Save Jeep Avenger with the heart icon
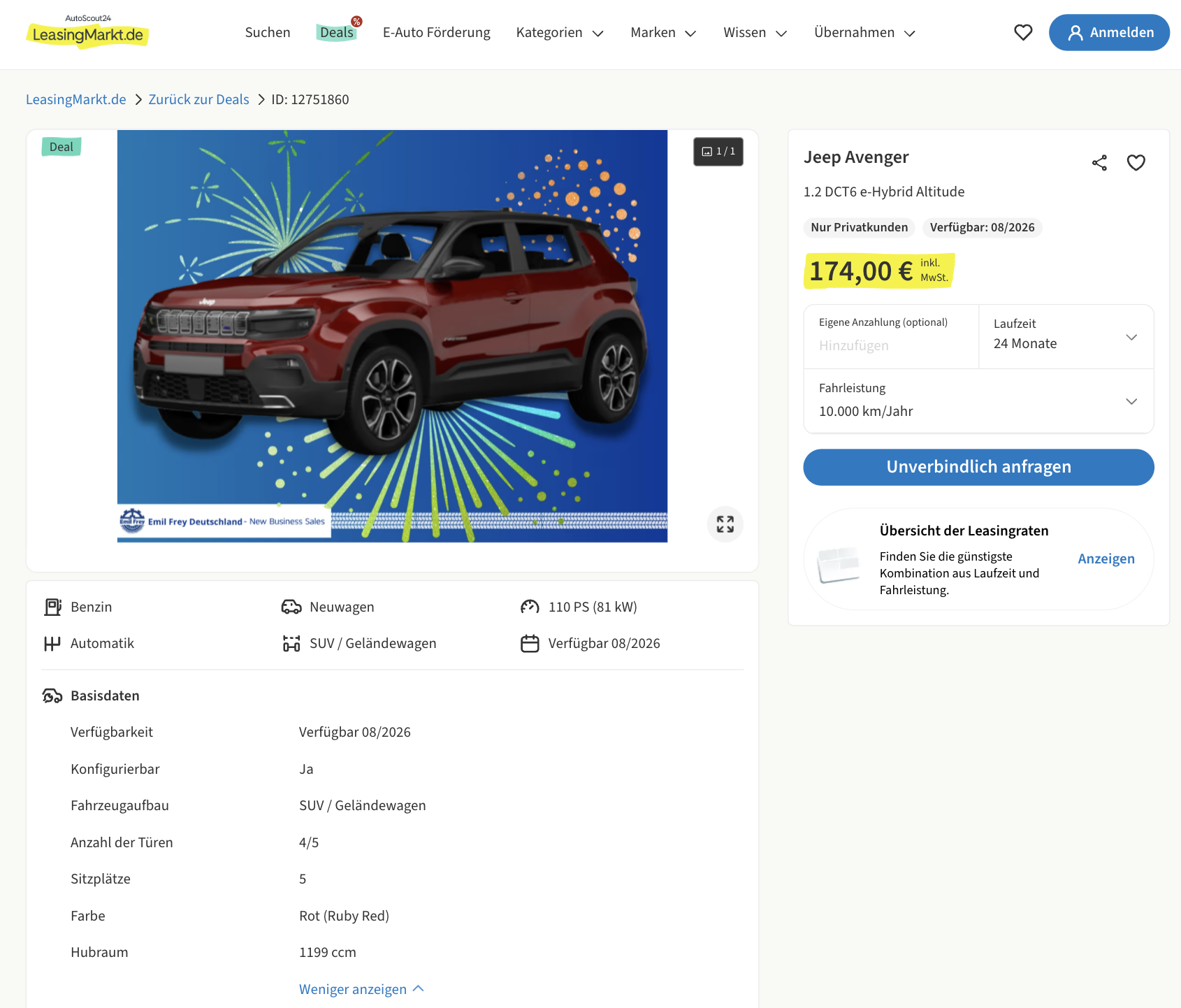1181x1008 pixels. (x=1136, y=163)
